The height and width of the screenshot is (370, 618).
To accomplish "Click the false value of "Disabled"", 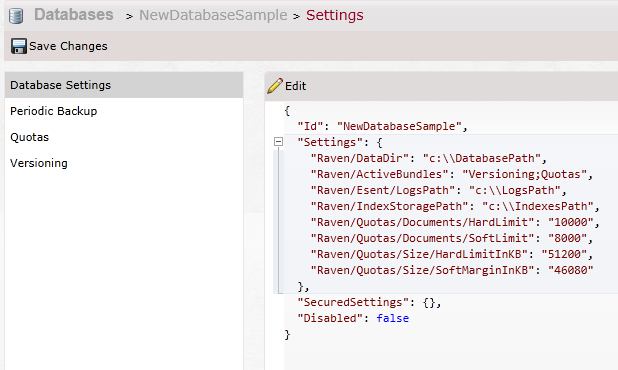I will coord(393,318).
